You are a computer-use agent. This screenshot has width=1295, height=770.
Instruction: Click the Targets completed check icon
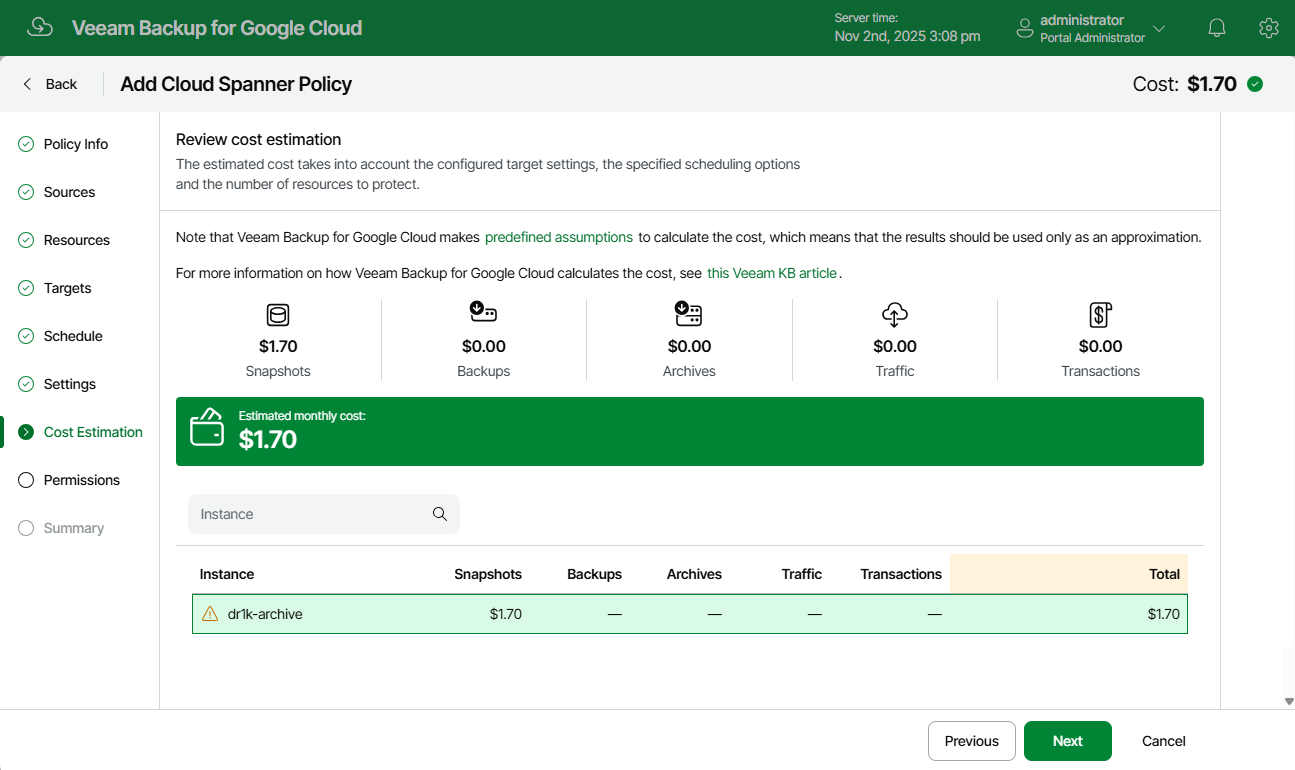pyautogui.click(x=26, y=288)
